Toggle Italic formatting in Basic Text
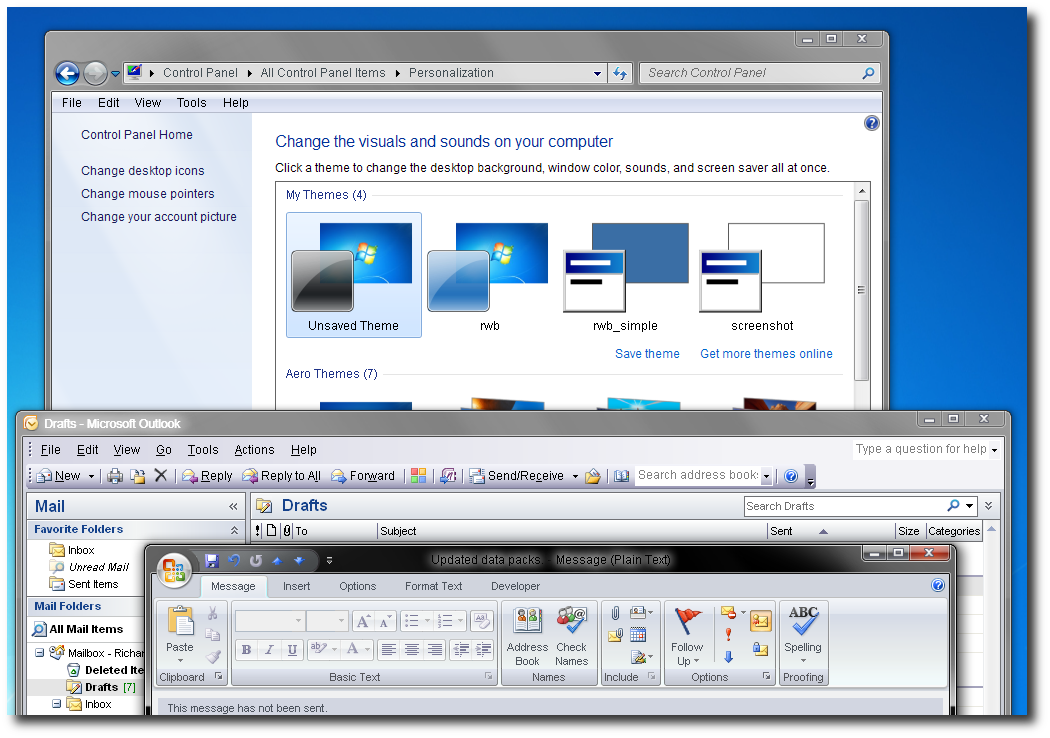Image resolution: width=1050 pixels, height=738 pixels. (269, 649)
